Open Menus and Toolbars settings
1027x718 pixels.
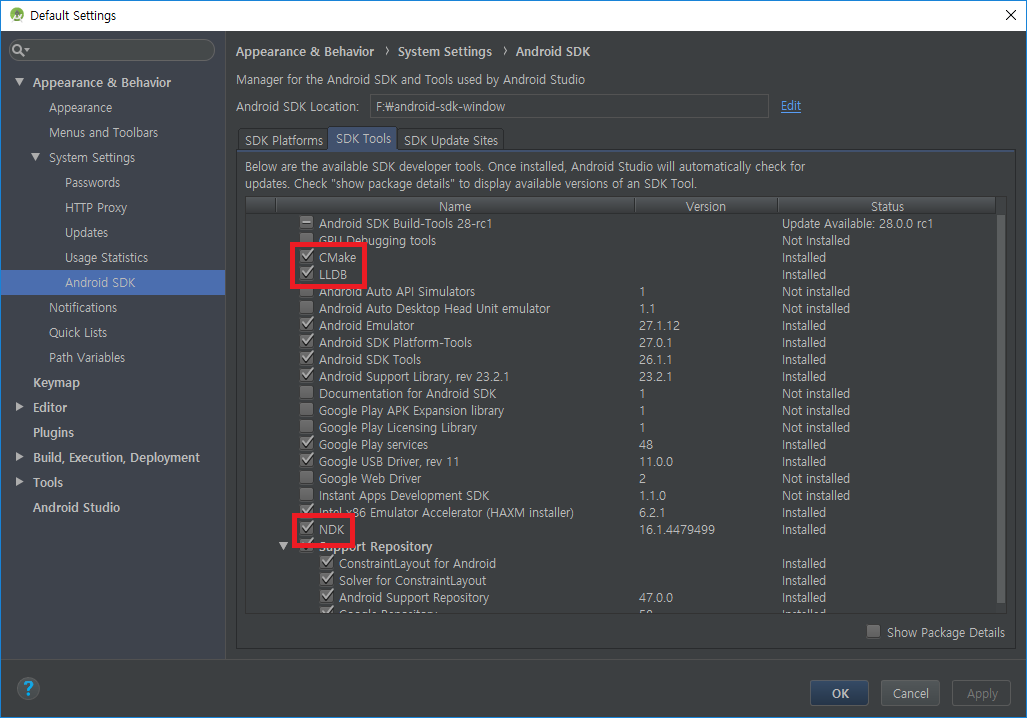[103, 132]
